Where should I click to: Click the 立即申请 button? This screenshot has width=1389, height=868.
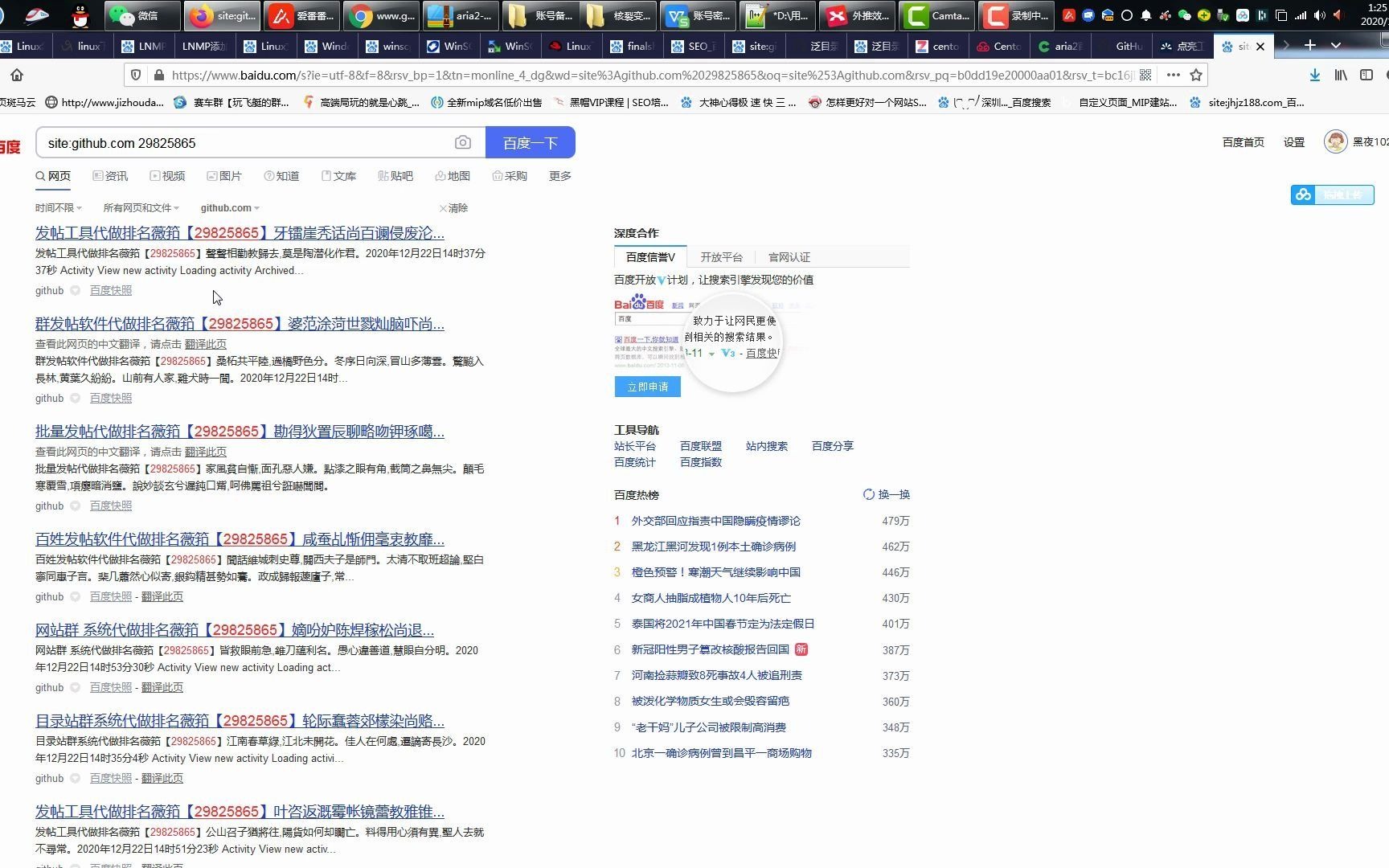pyautogui.click(x=648, y=387)
